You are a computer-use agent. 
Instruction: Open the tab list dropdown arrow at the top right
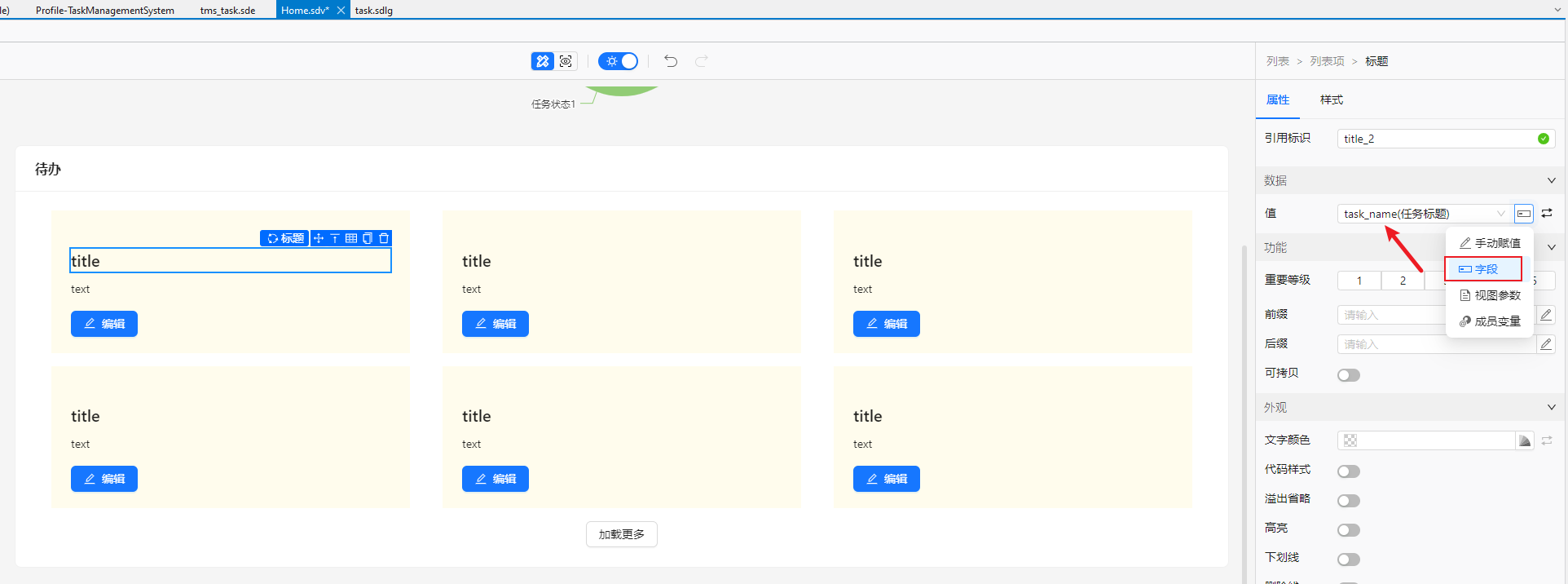click(1558, 10)
